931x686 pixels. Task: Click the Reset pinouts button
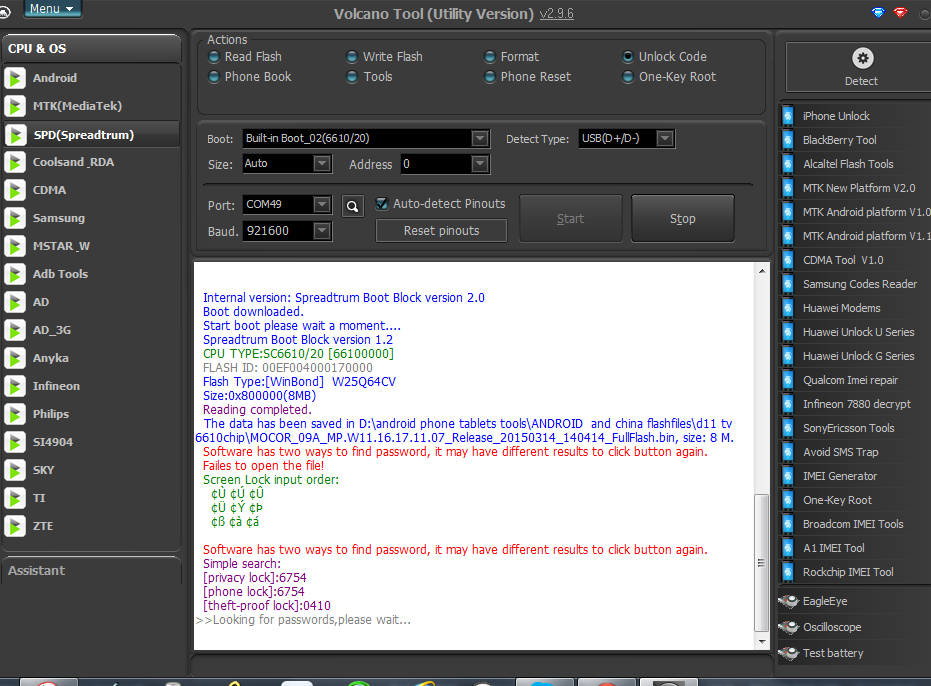click(x=441, y=230)
